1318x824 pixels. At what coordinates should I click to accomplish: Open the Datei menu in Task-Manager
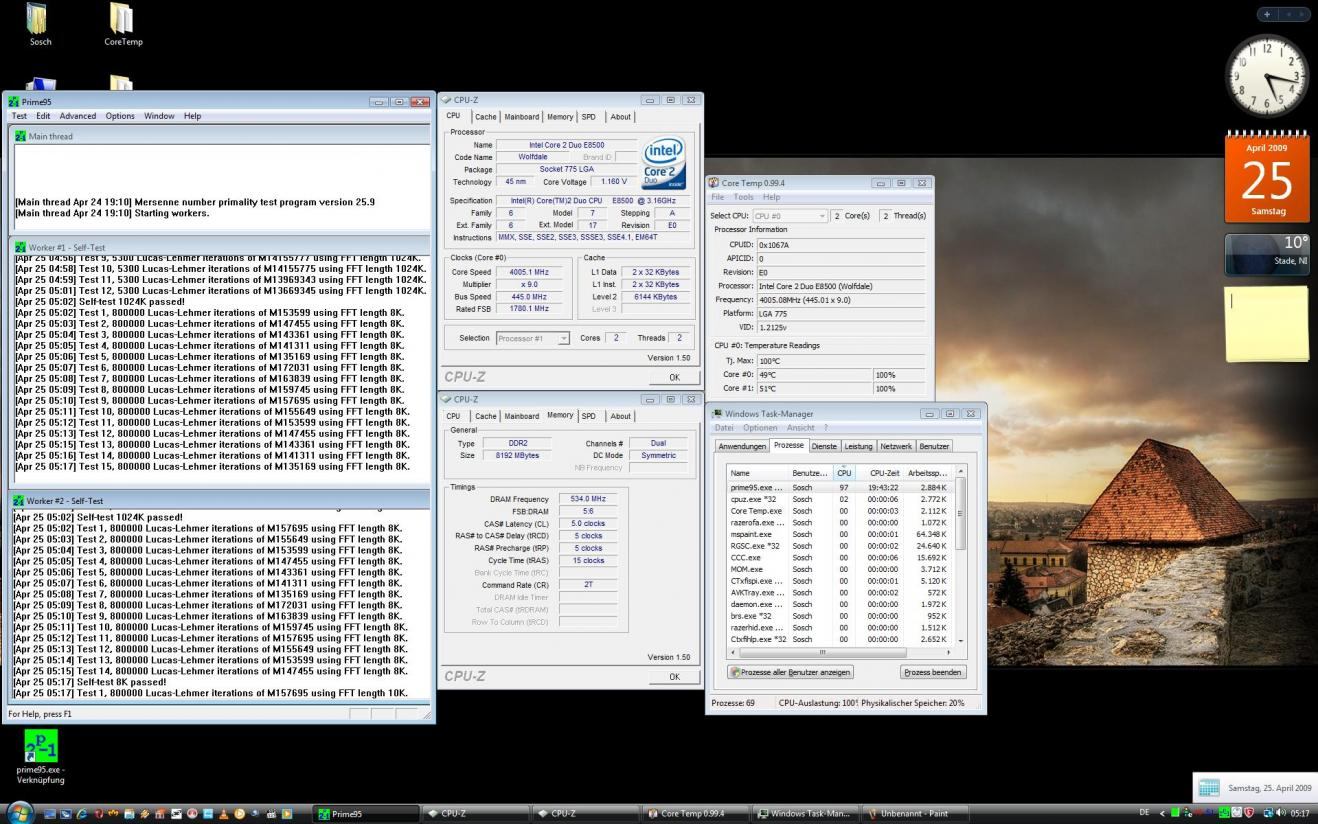pos(724,428)
